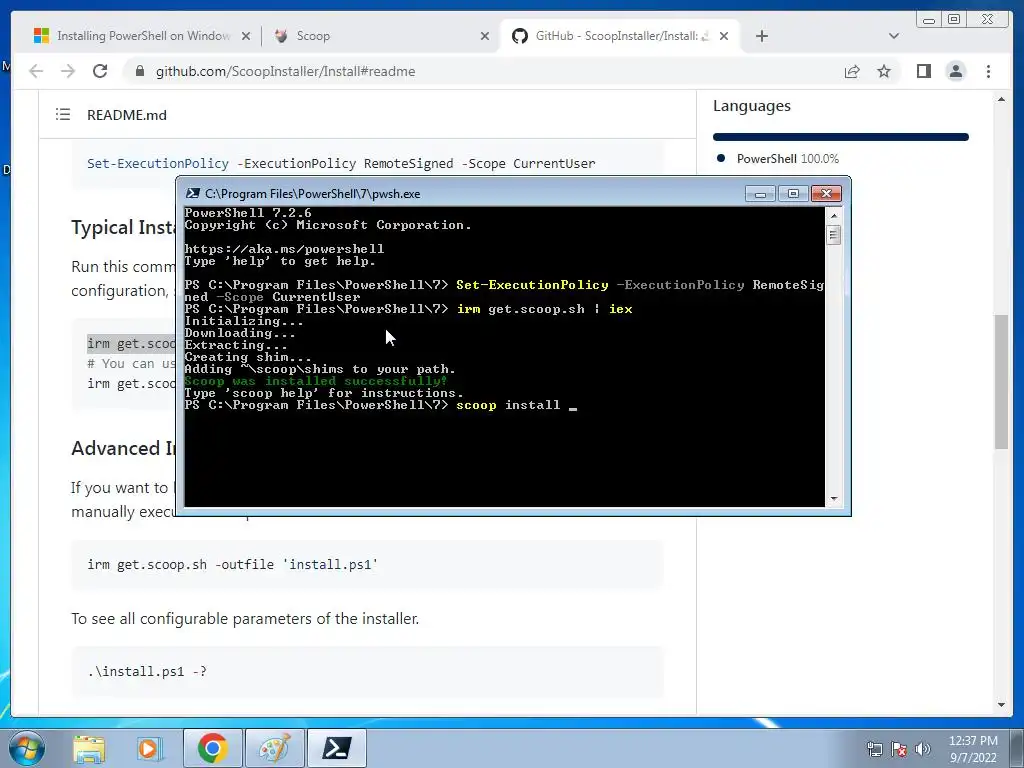
Task: Open Windows Media Player from taskbar
Action: [148, 748]
